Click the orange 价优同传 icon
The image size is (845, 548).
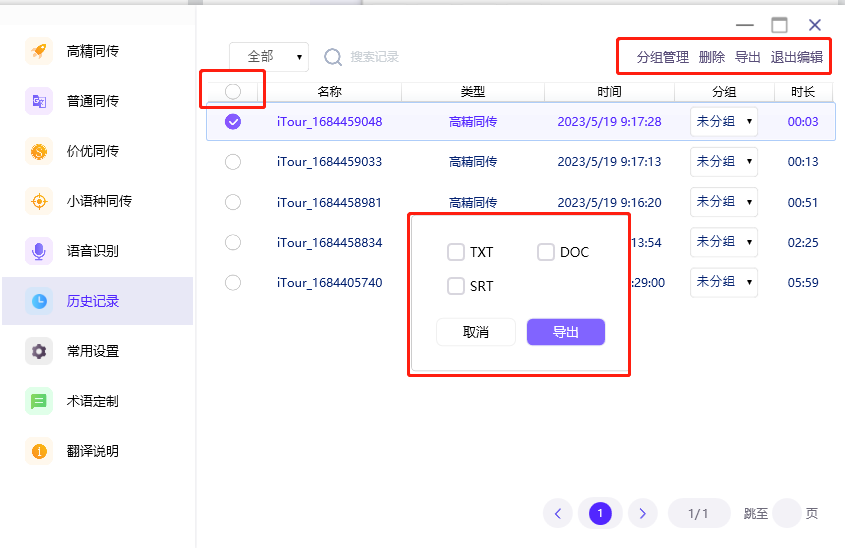(39, 151)
